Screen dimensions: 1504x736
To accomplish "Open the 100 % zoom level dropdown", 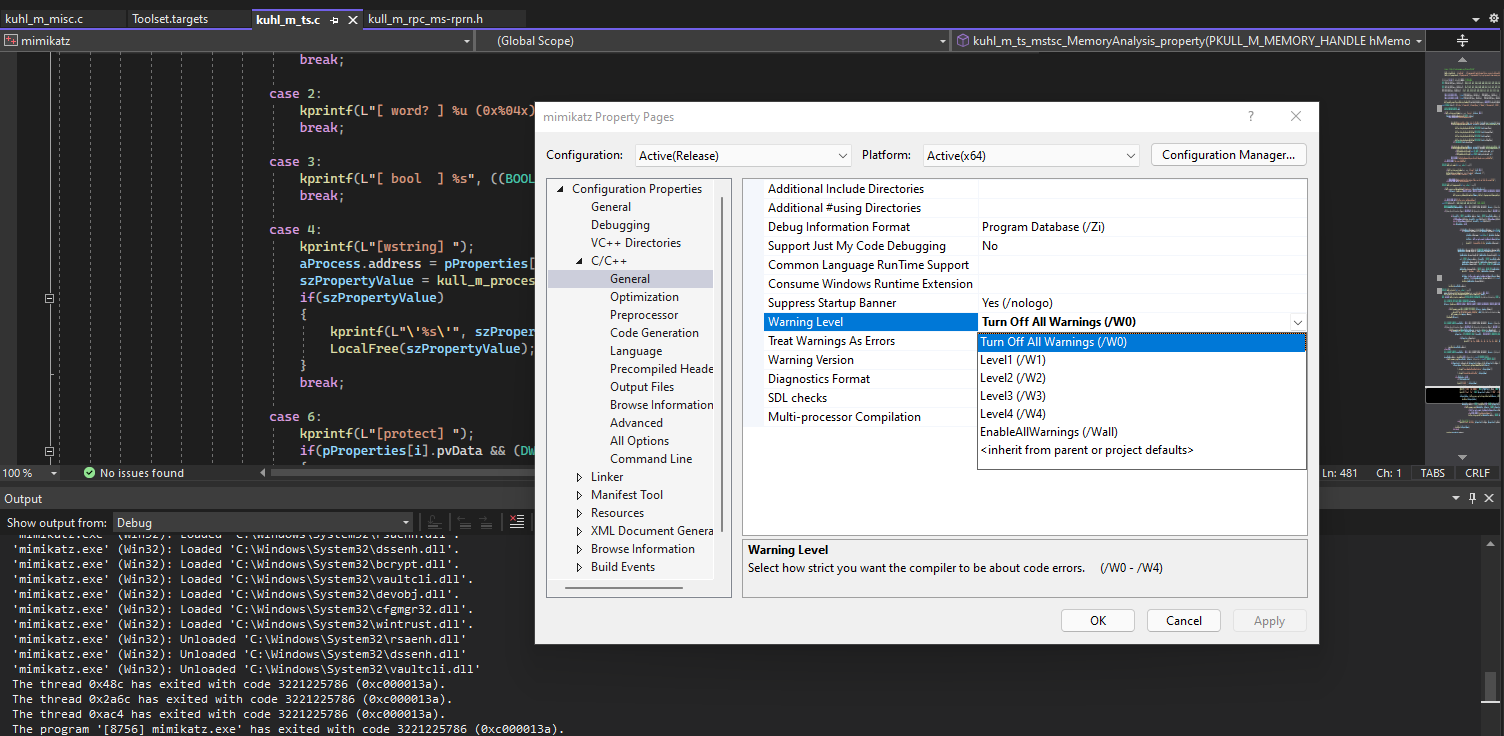I will tap(53, 473).
